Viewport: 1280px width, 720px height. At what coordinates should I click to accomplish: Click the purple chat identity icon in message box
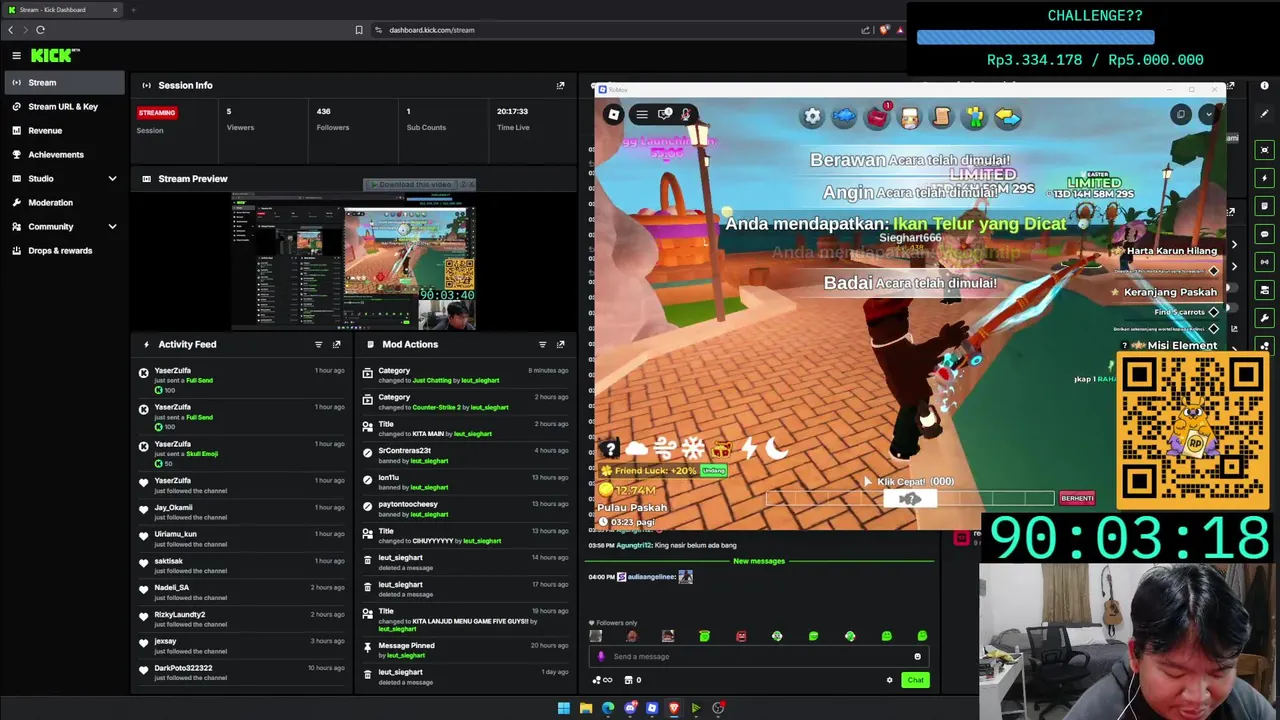pos(601,657)
